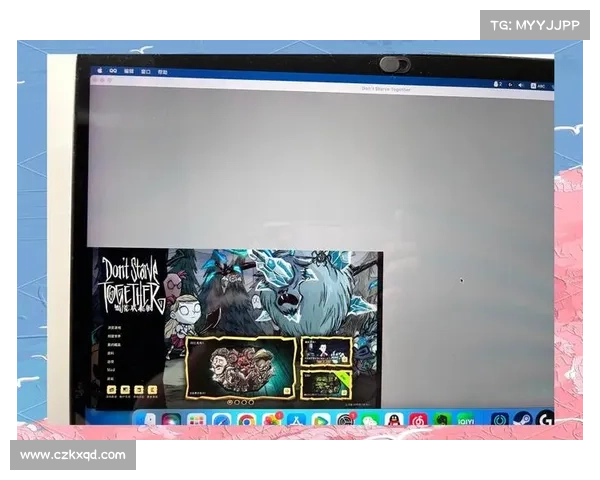Viewport: 600px width, 480px height.
Task: Select the second game main menu entry
Action: click(114, 336)
